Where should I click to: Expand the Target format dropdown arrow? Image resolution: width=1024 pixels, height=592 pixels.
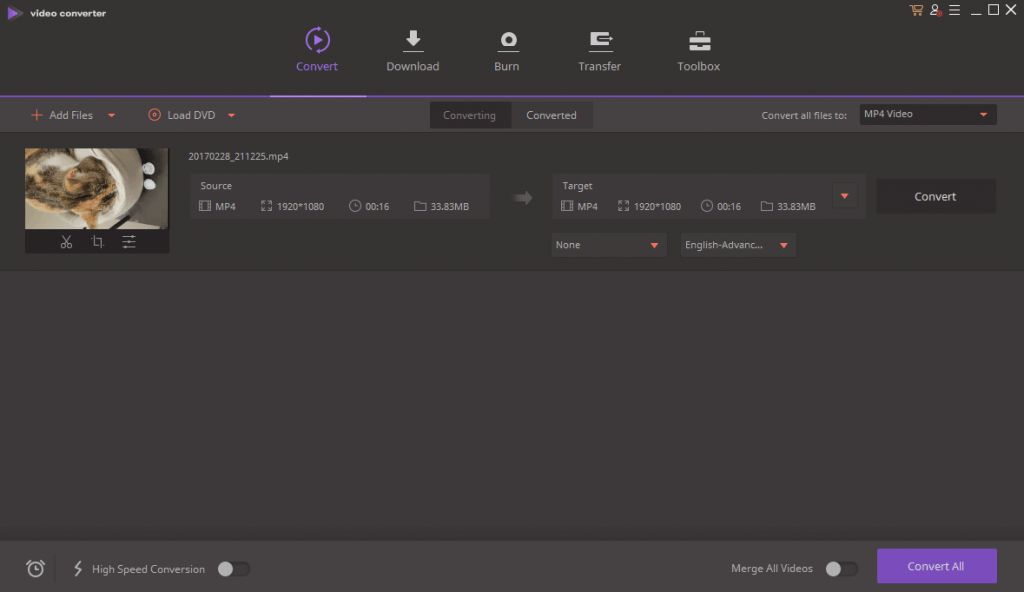(844, 196)
